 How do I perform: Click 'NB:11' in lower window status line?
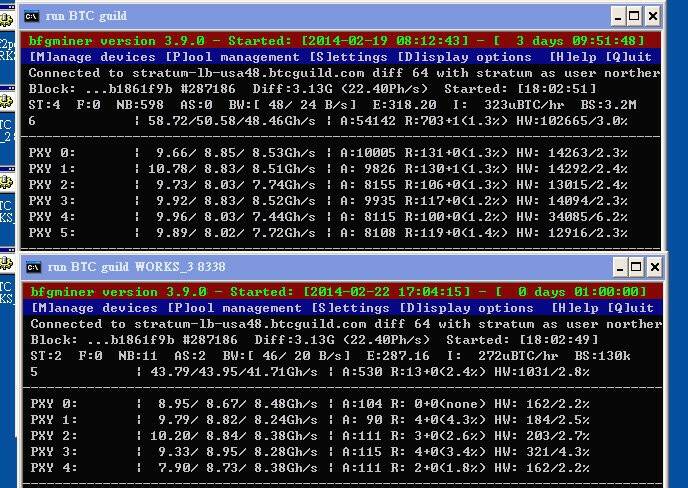(138, 356)
